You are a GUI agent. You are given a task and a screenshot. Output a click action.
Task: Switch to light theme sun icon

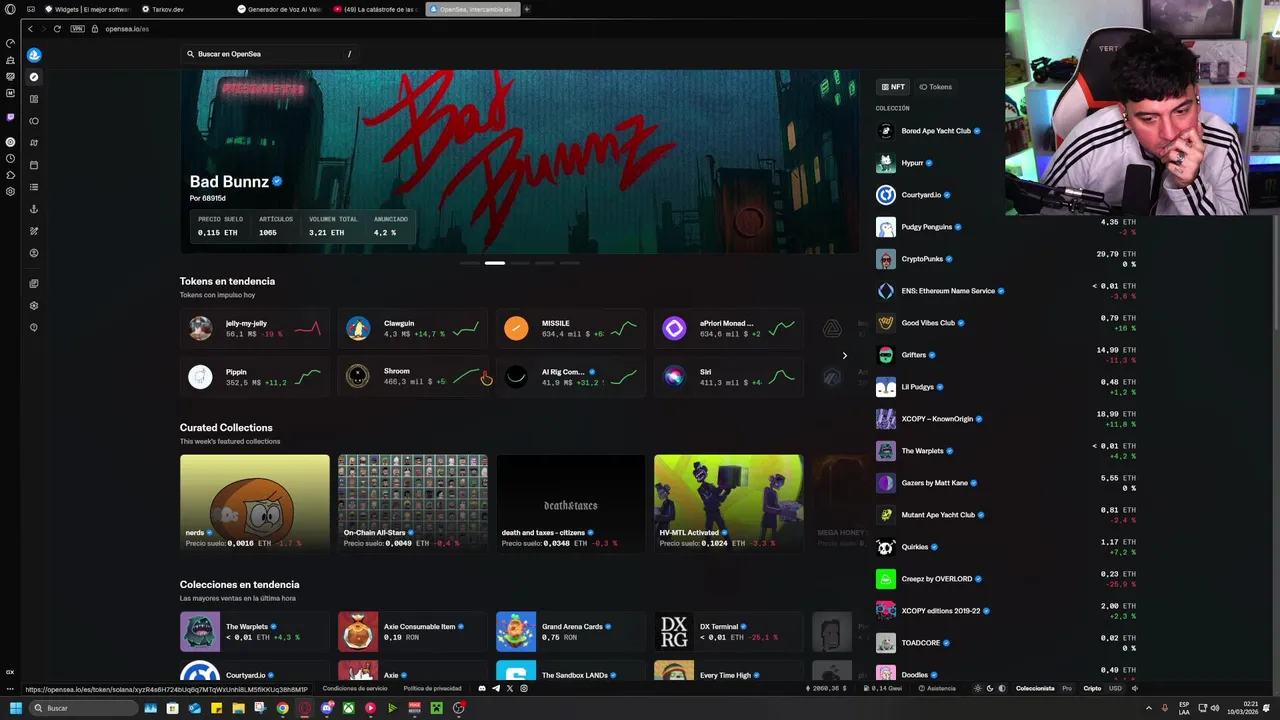pyautogui.click(x=978, y=688)
